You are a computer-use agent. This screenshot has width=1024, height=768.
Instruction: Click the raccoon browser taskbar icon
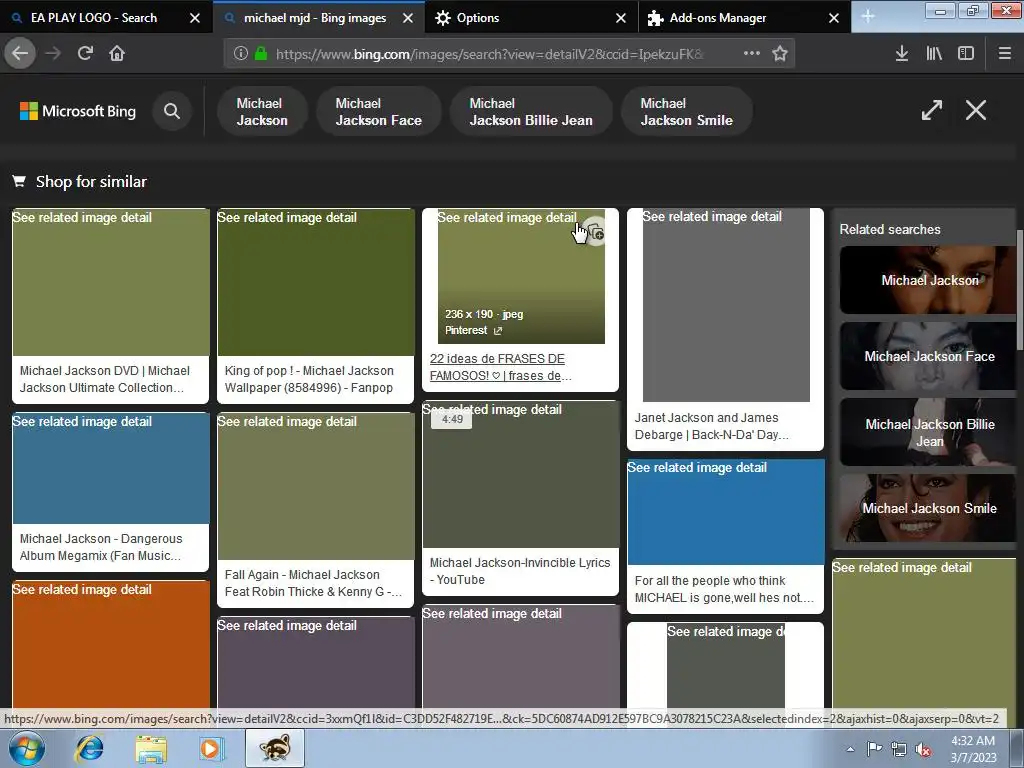point(275,748)
